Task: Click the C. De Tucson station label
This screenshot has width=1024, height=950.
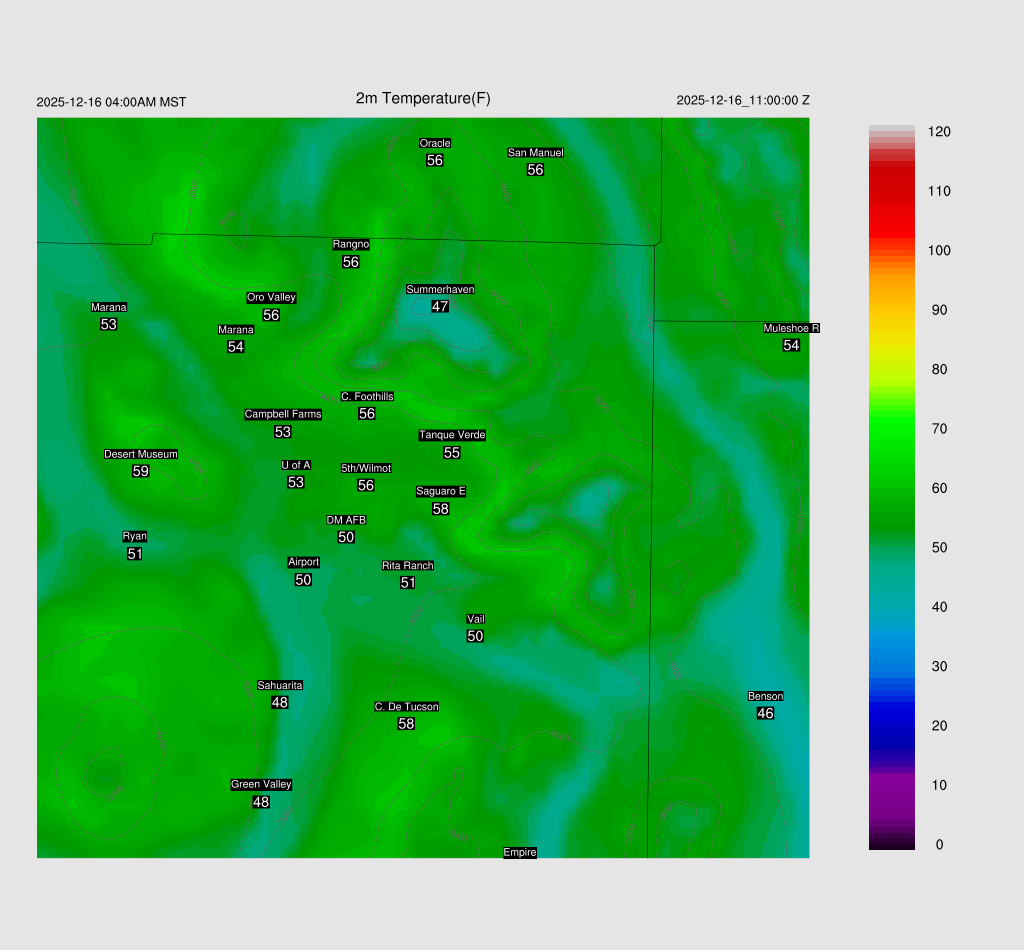Action: coord(406,707)
